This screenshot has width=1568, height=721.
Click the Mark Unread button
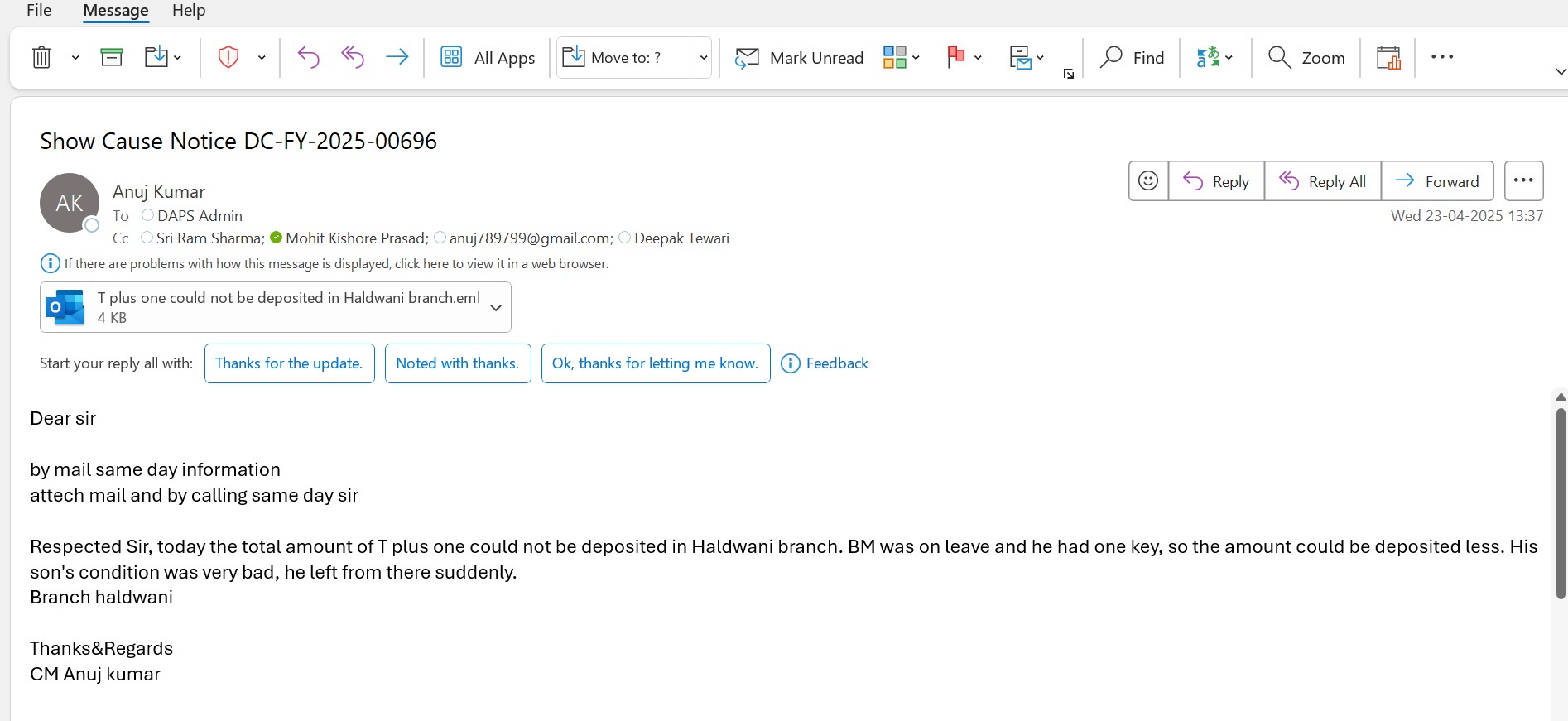tap(800, 58)
